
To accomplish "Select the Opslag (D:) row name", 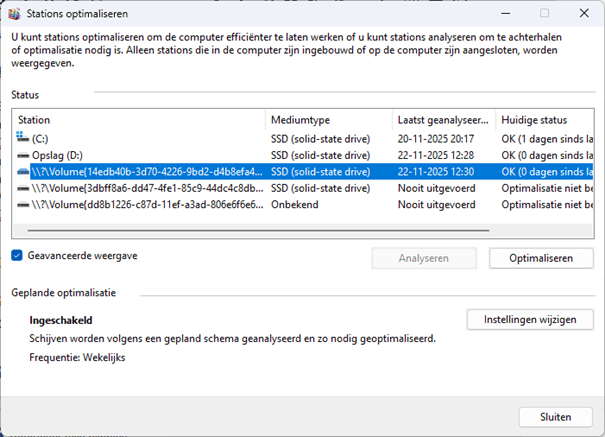I will 57,155.
